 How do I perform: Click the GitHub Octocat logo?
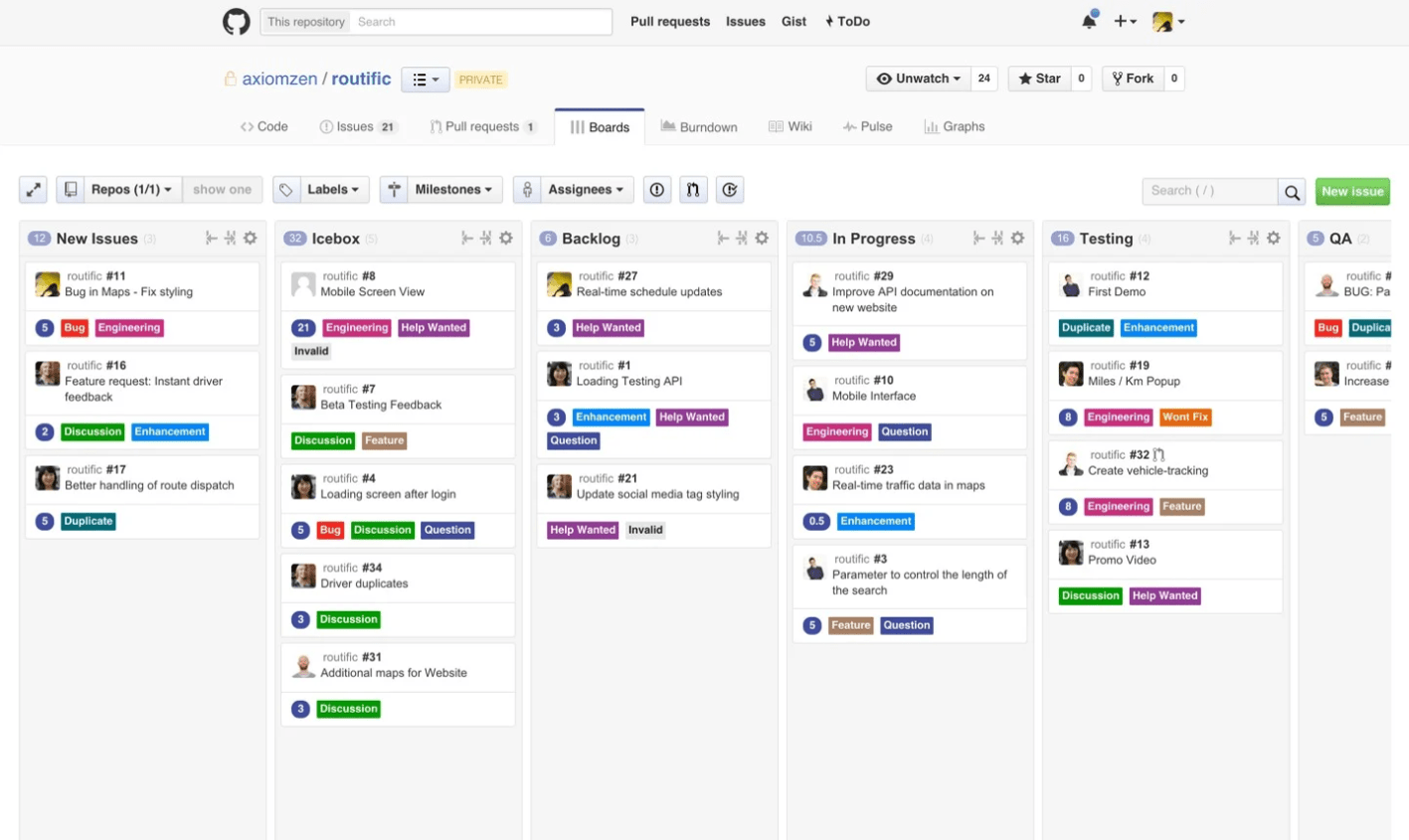236,22
